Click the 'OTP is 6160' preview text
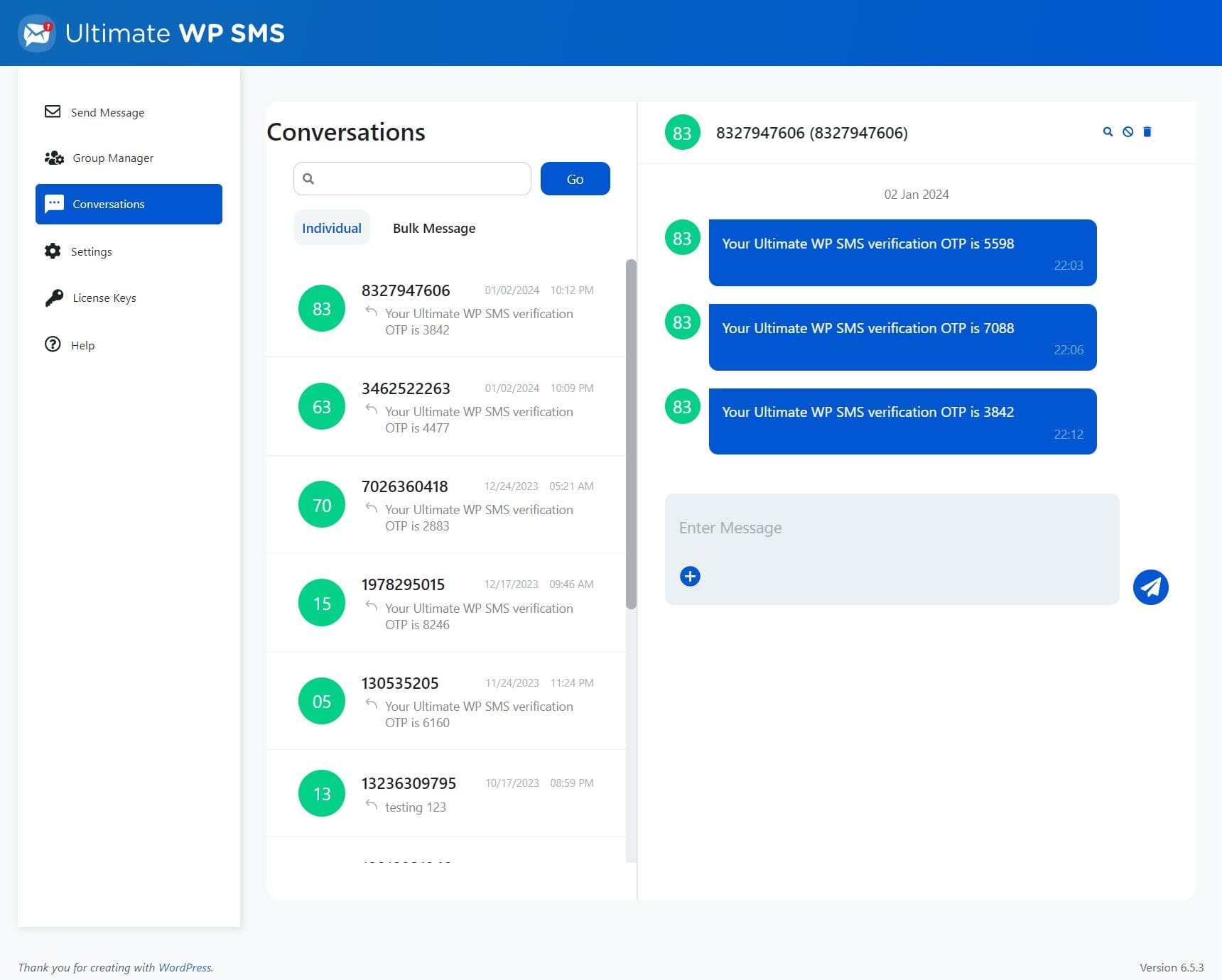The height and width of the screenshot is (980, 1222). (x=417, y=723)
